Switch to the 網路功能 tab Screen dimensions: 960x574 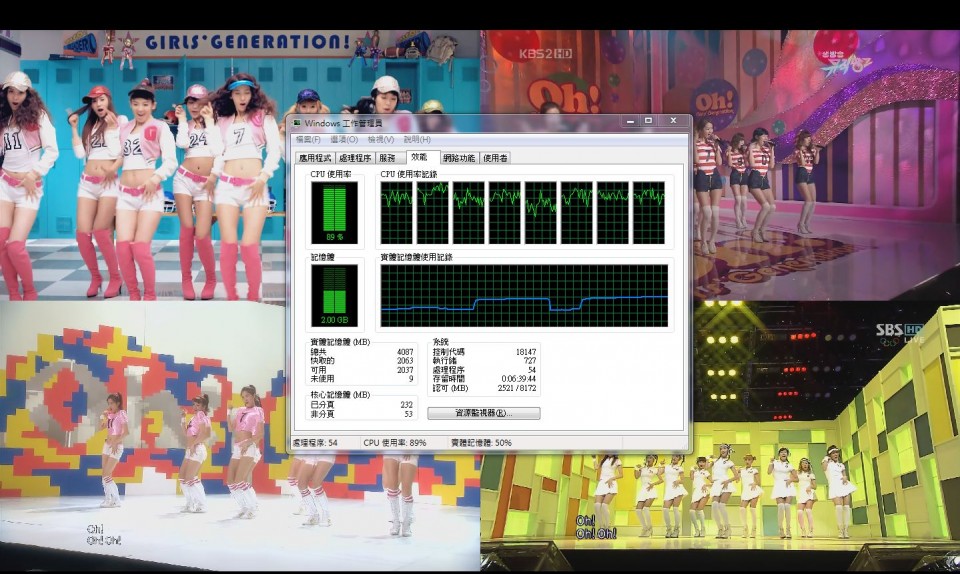click(x=459, y=158)
